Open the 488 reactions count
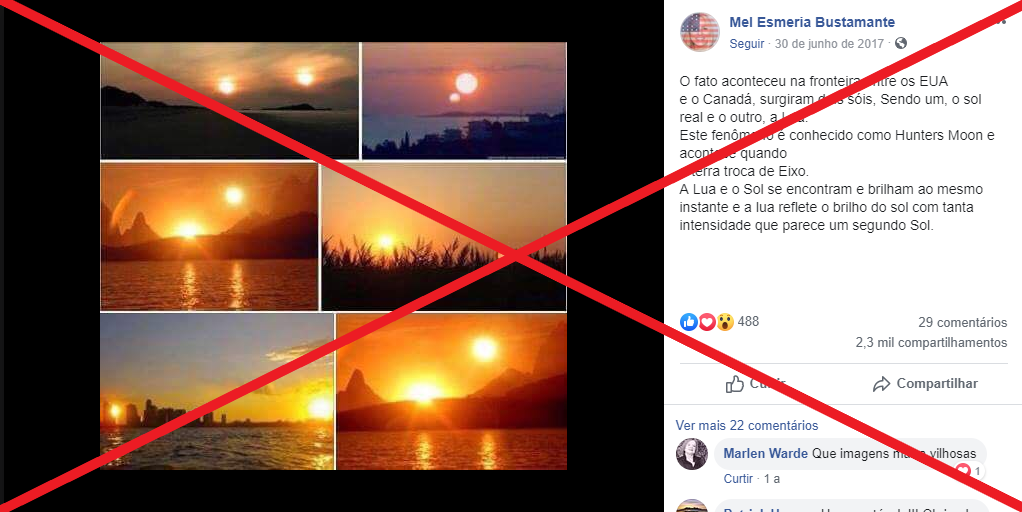The image size is (1022, 512). pyautogui.click(x=748, y=321)
